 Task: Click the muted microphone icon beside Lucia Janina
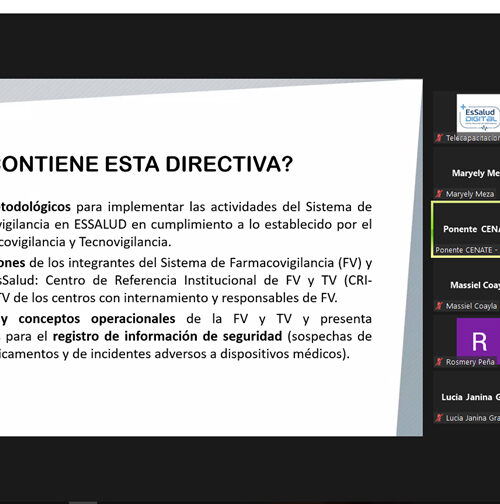click(439, 418)
